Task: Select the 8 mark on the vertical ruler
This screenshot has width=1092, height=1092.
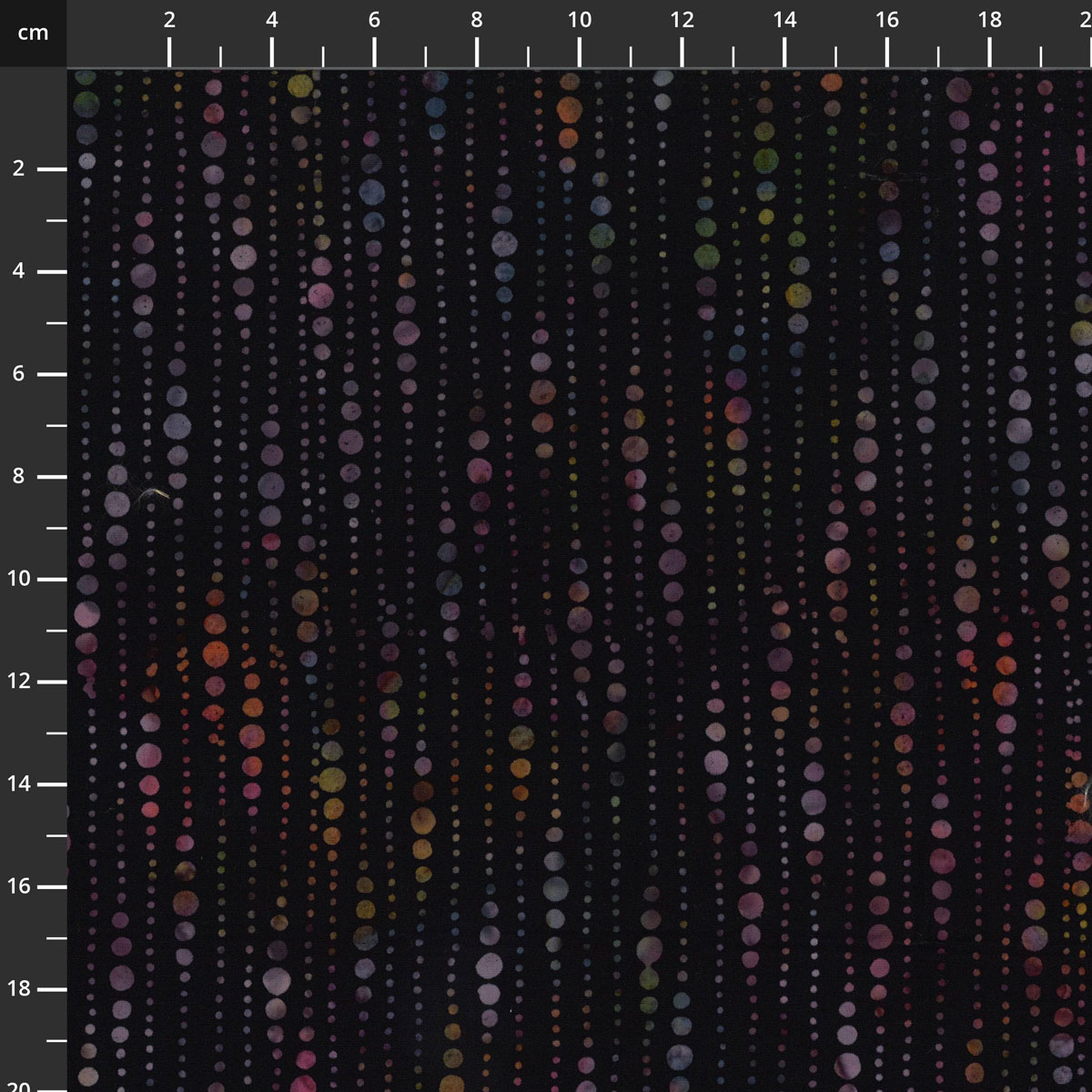Action: click(x=19, y=477)
